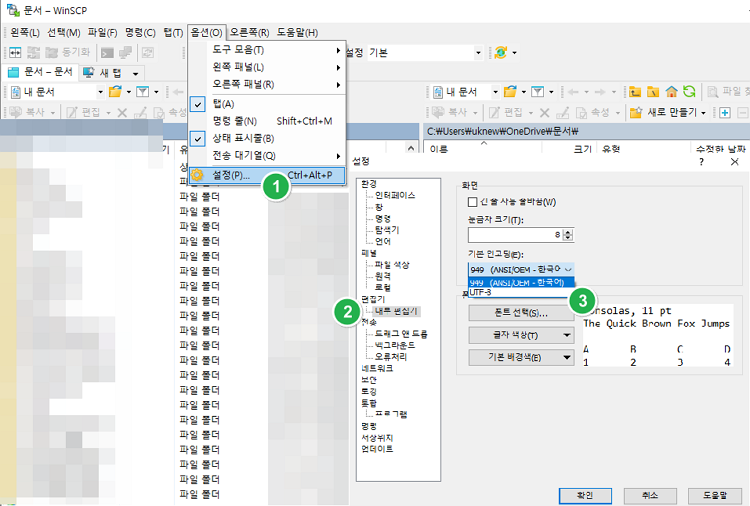Click the 눈금자 크기 tab size input field
Screen dimensions: 750x506
(x=516, y=235)
